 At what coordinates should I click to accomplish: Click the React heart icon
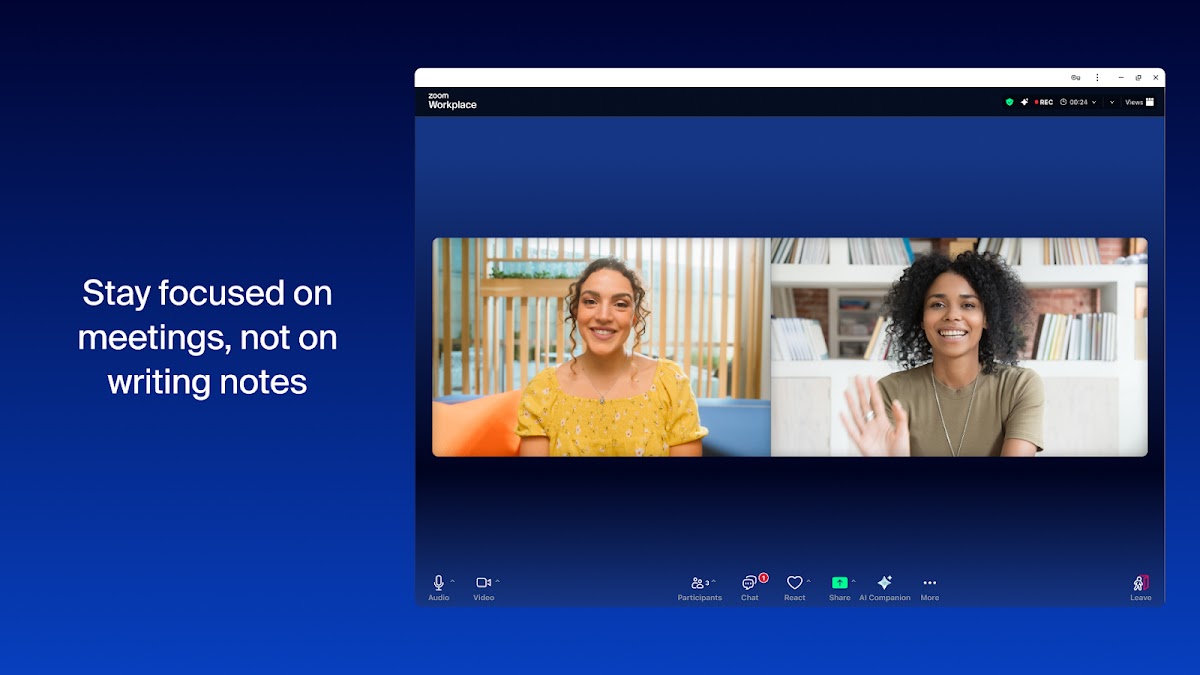[x=794, y=583]
